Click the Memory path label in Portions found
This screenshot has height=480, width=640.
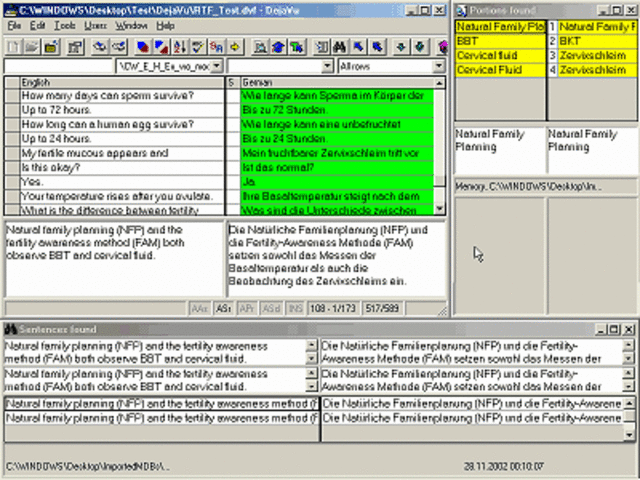(546, 187)
